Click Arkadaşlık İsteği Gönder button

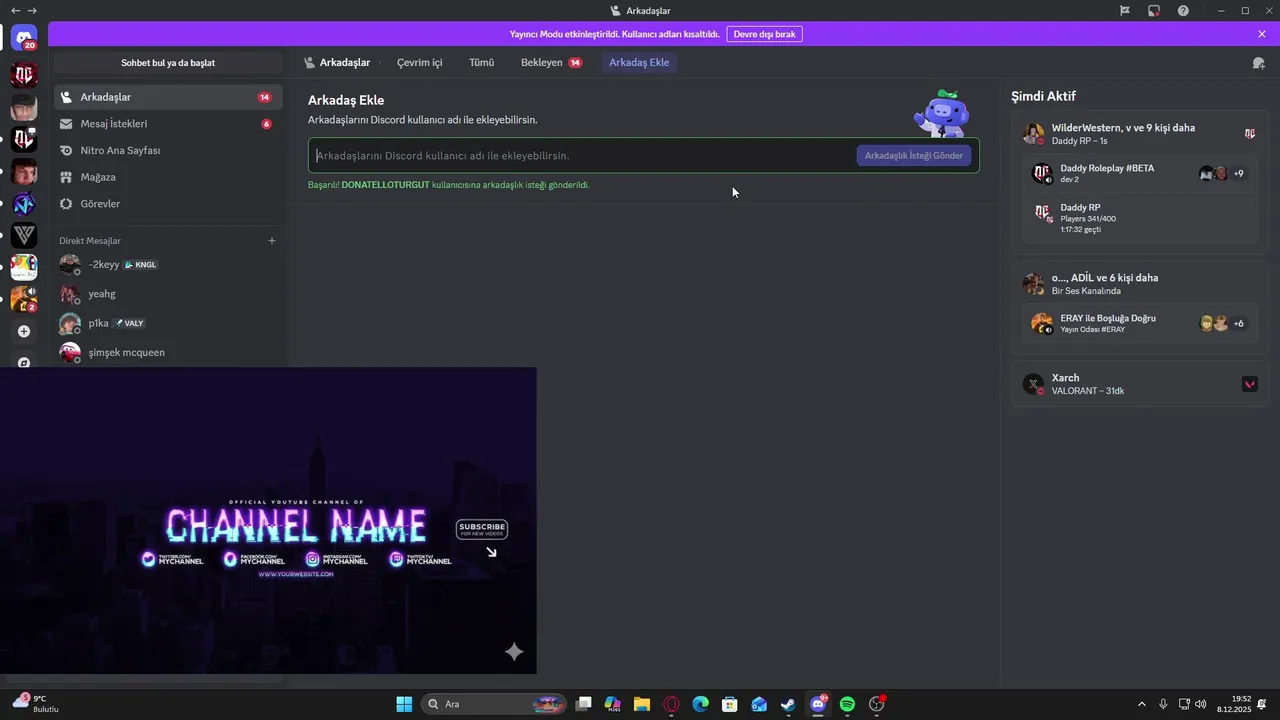pos(914,156)
